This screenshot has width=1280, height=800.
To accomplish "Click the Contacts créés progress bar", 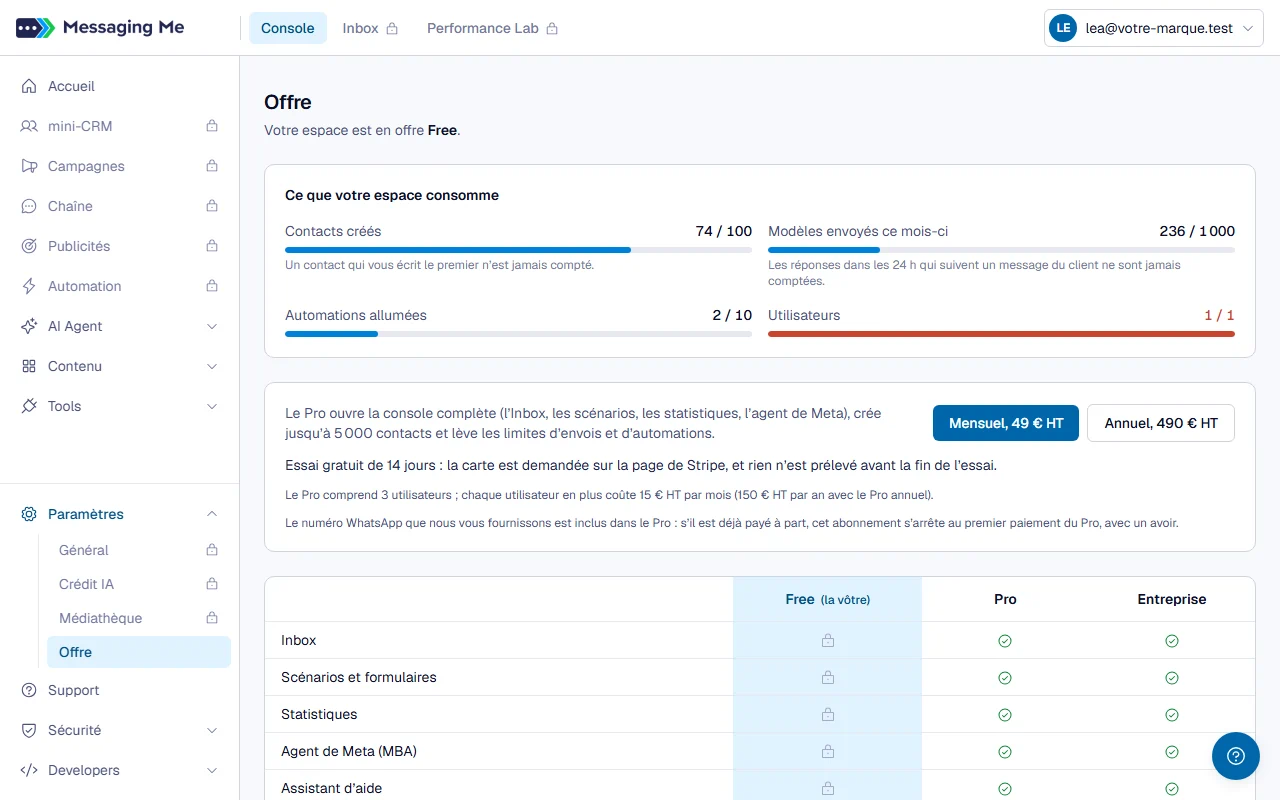I will [x=518, y=250].
